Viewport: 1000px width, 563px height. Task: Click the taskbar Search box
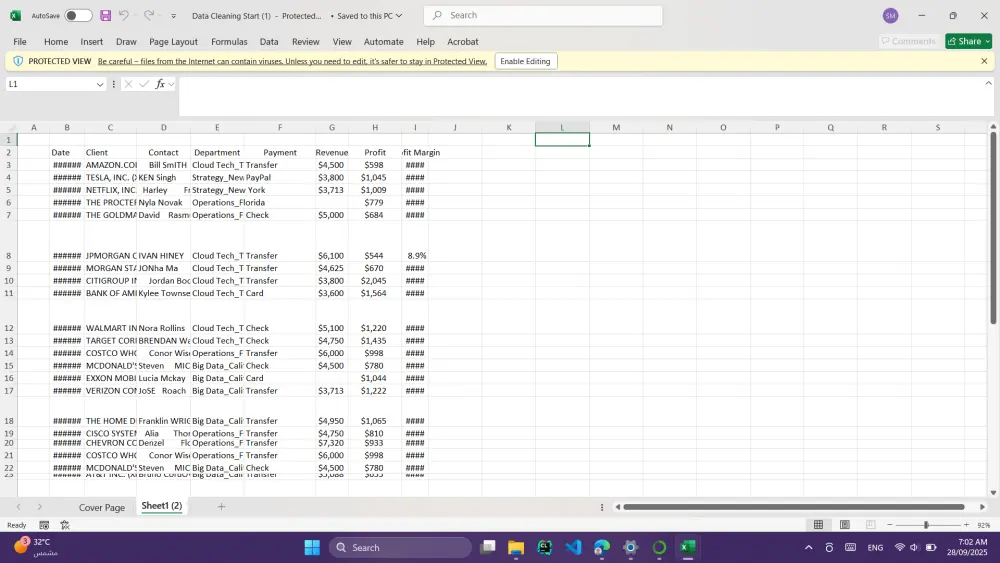coord(401,548)
